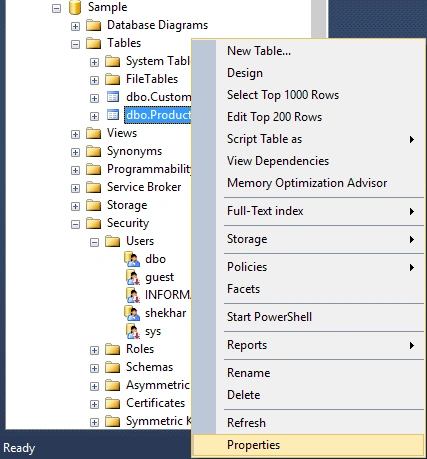
Task: Click the dbo.Product table icon
Action: tap(113, 115)
